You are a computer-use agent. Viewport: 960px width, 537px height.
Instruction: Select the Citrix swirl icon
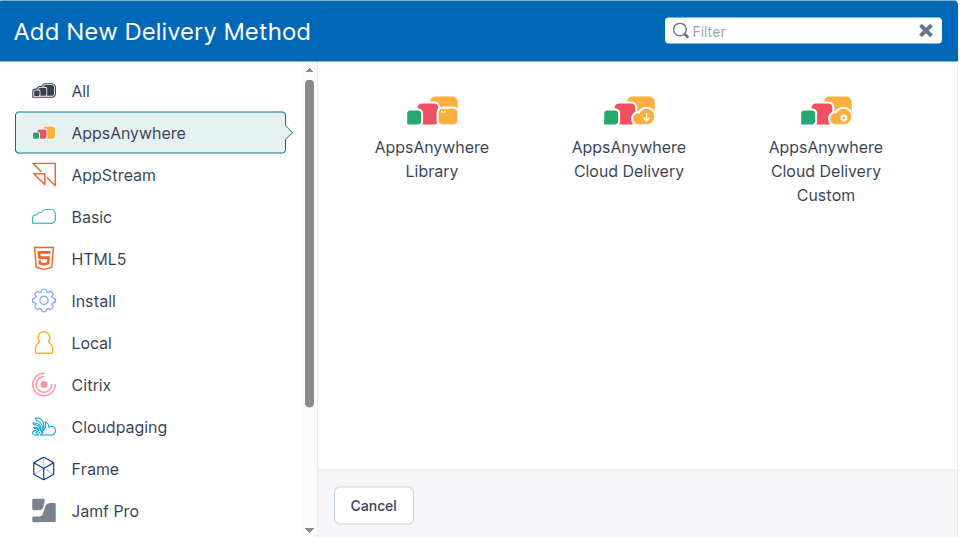[43, 385]
